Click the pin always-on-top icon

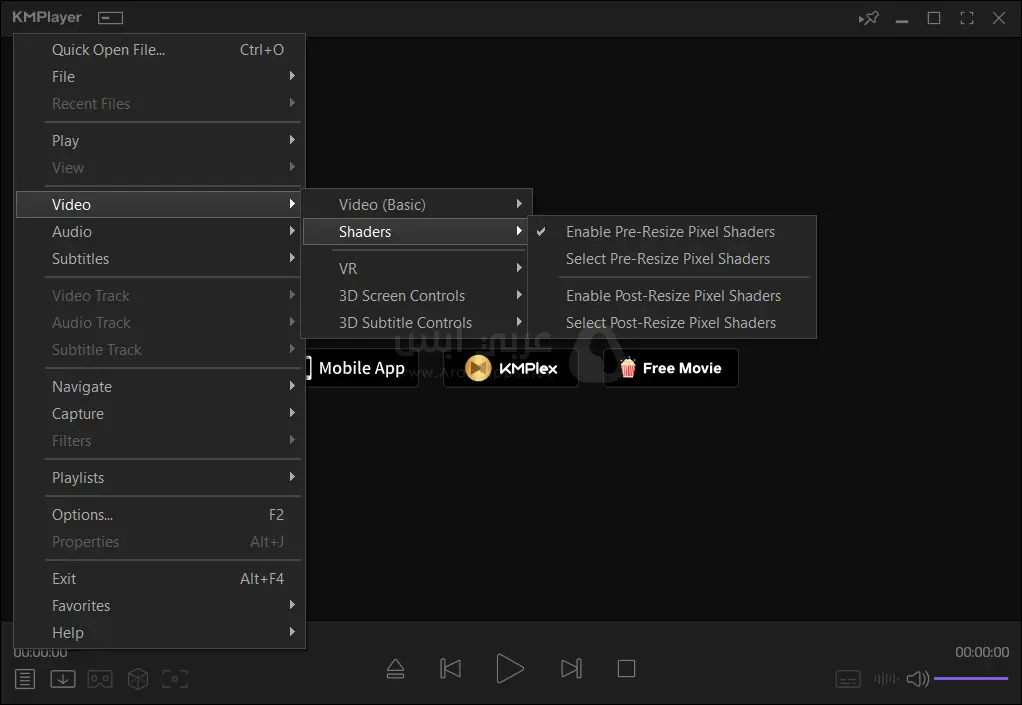[x=869, y=18]
